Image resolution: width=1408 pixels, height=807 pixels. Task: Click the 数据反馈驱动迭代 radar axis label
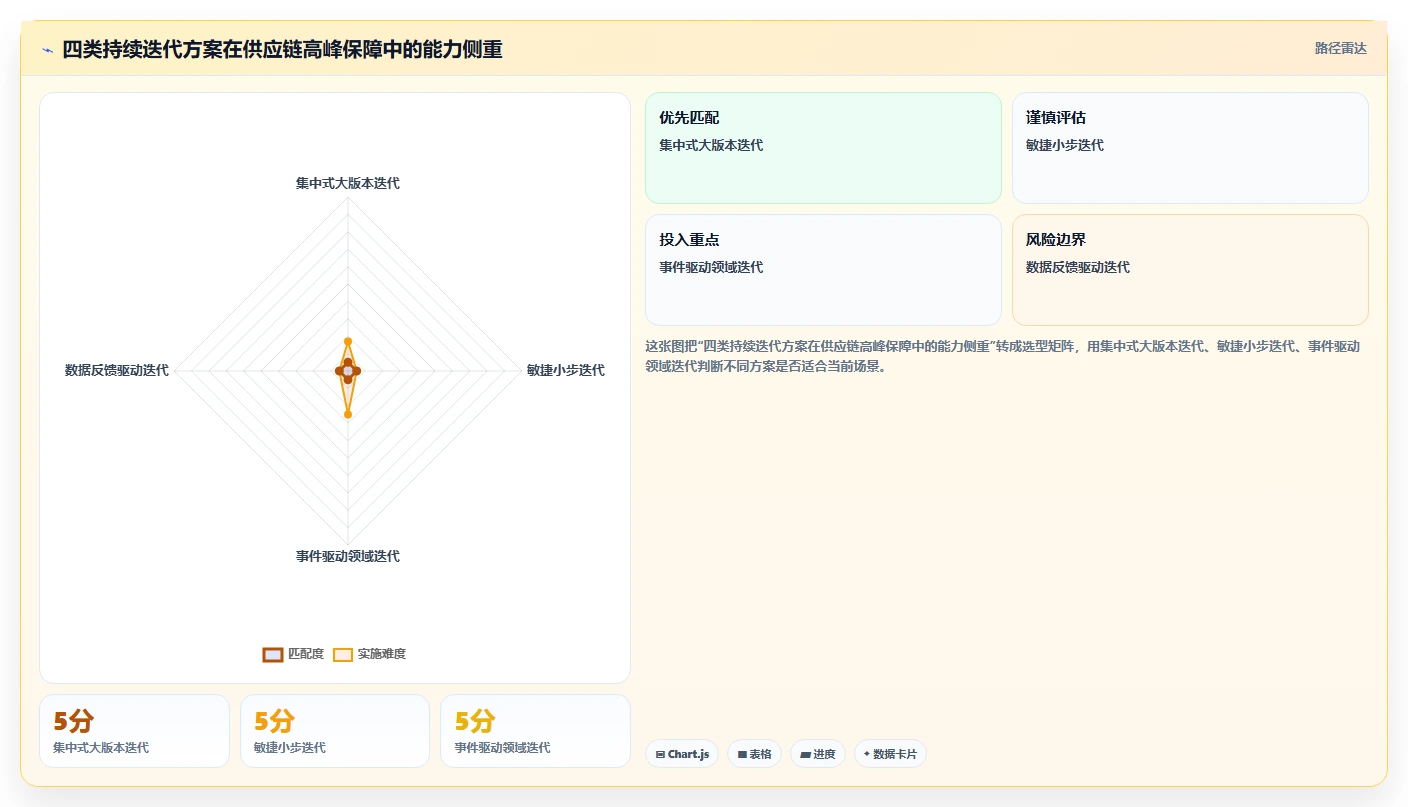[117, 370]
